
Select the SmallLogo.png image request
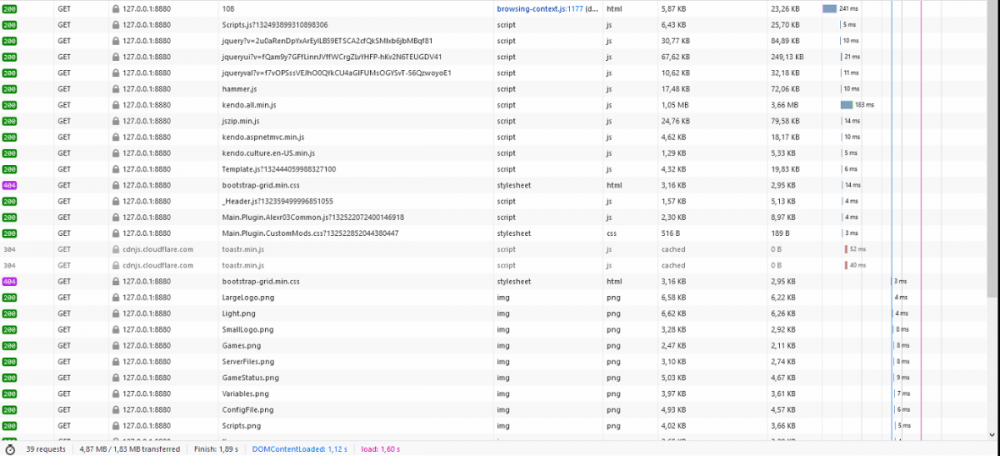point(248,329)
